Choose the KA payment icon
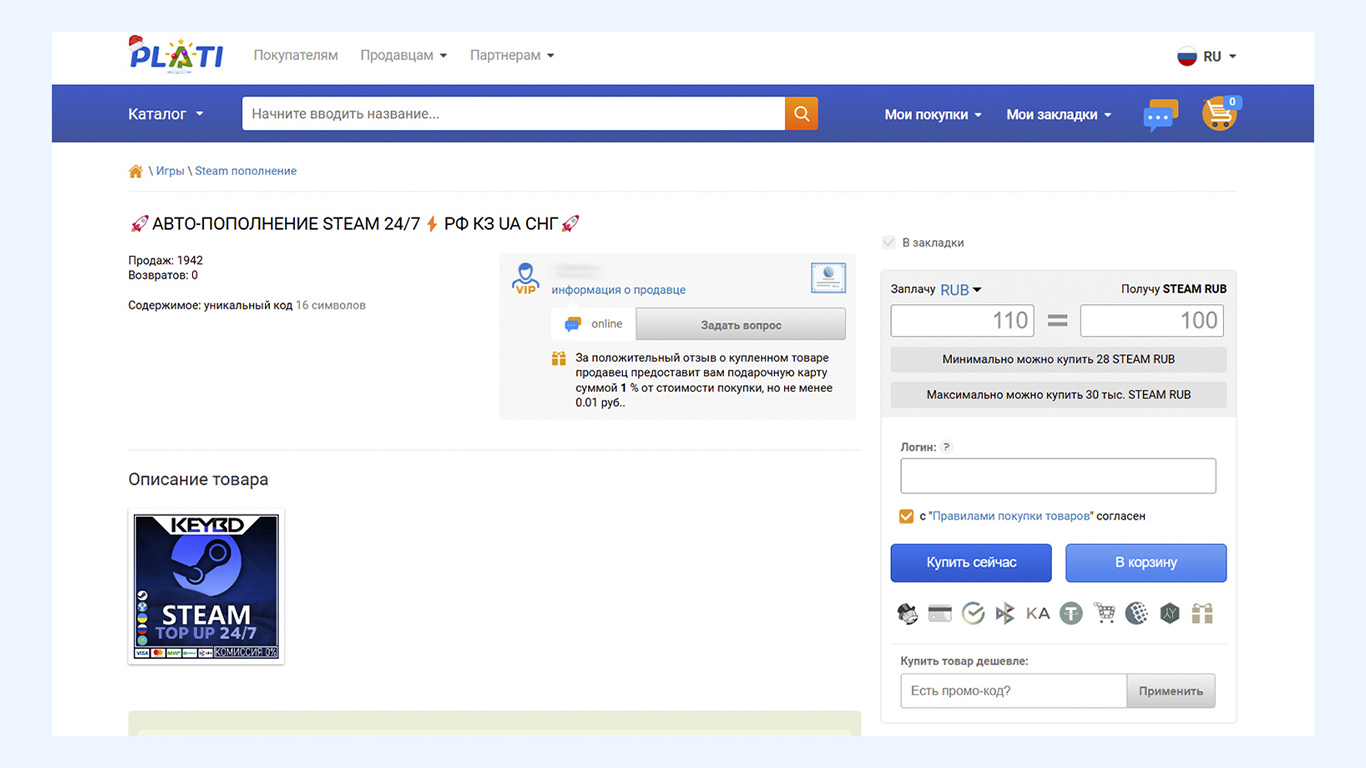The width and height of the screenshot is (1366, 768). pos(1038,613)
